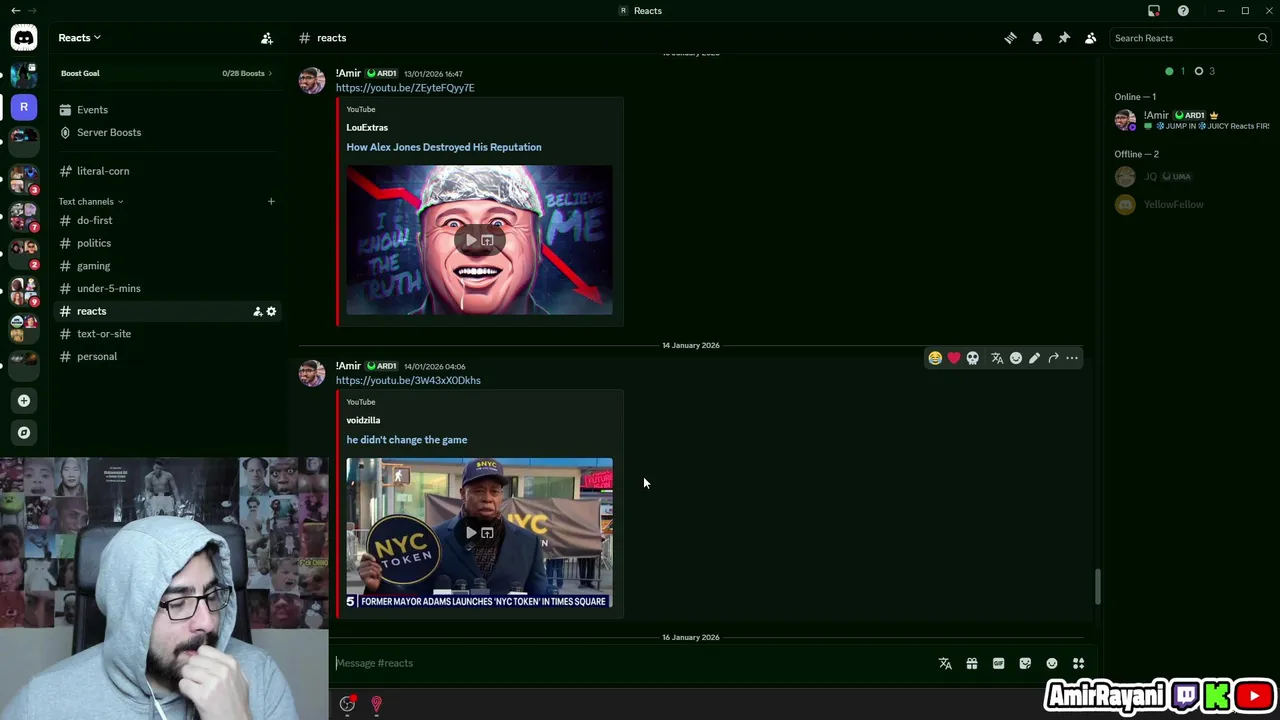Switch to text-or-site channel
Viewport: 1280px width, 720px height.
168,334
